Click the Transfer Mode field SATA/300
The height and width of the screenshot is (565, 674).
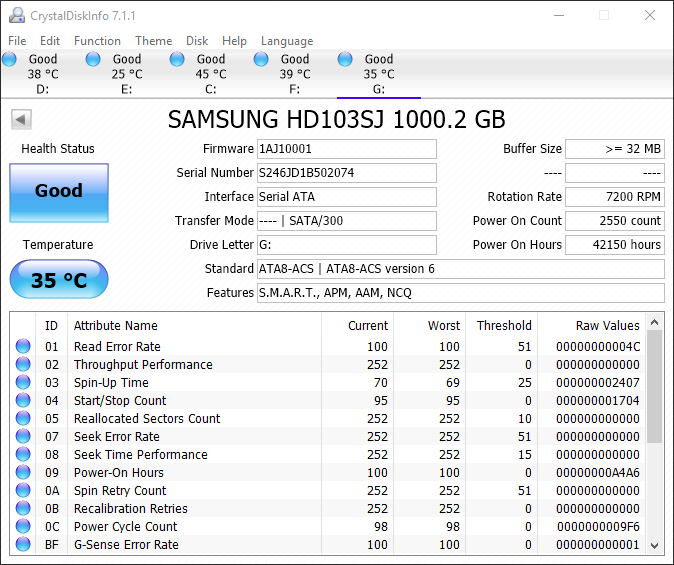click(x=347, y=221)
